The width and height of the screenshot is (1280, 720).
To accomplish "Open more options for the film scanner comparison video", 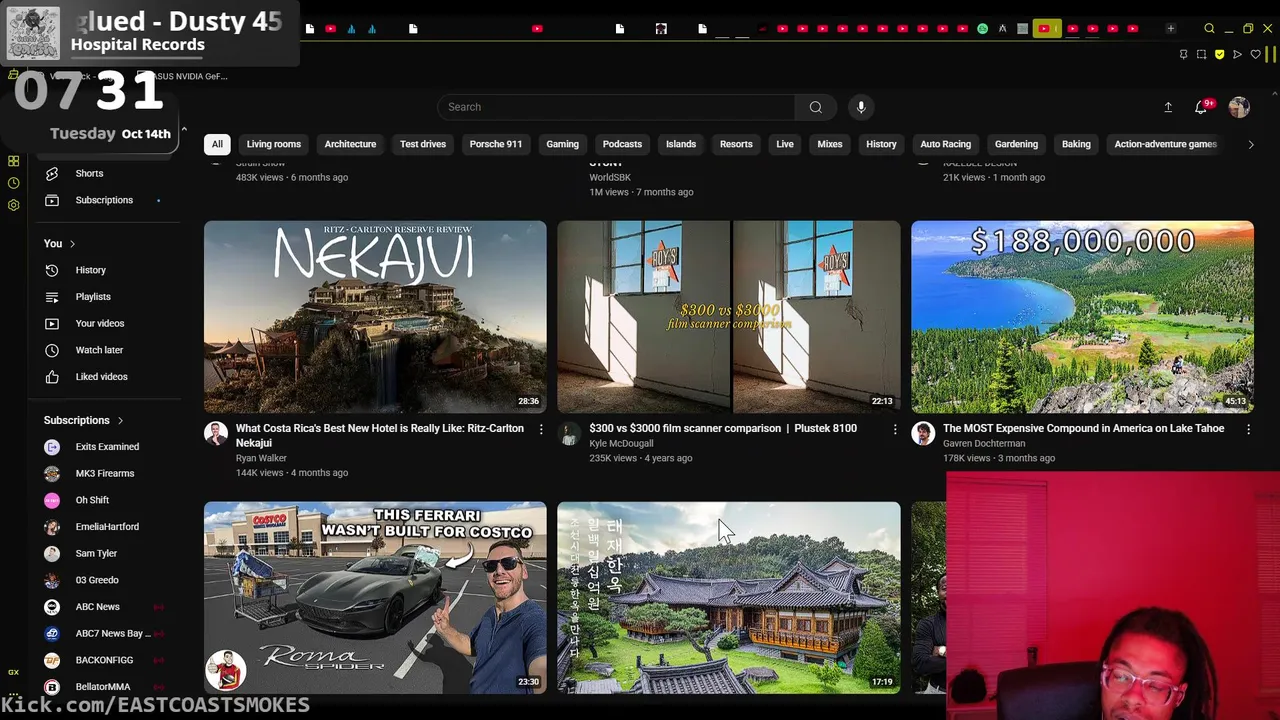I will 895,429.
